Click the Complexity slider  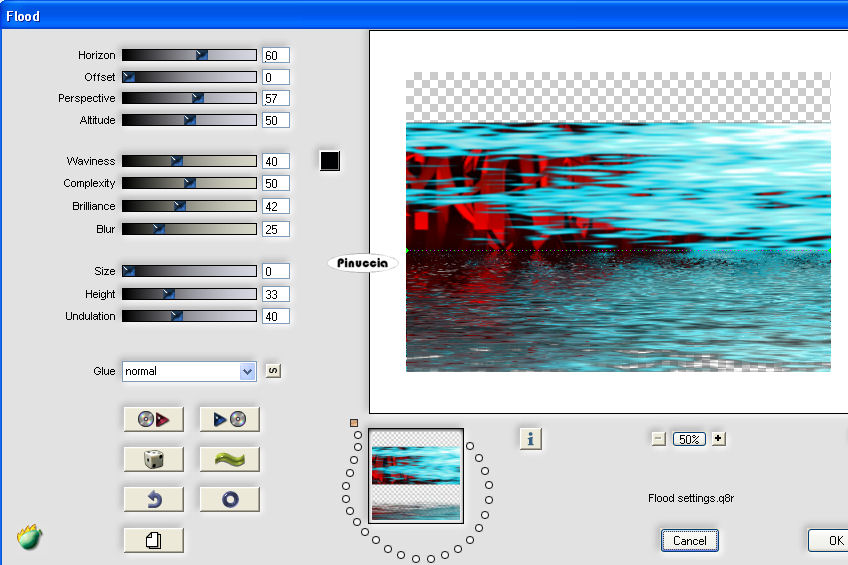(189, 183)
